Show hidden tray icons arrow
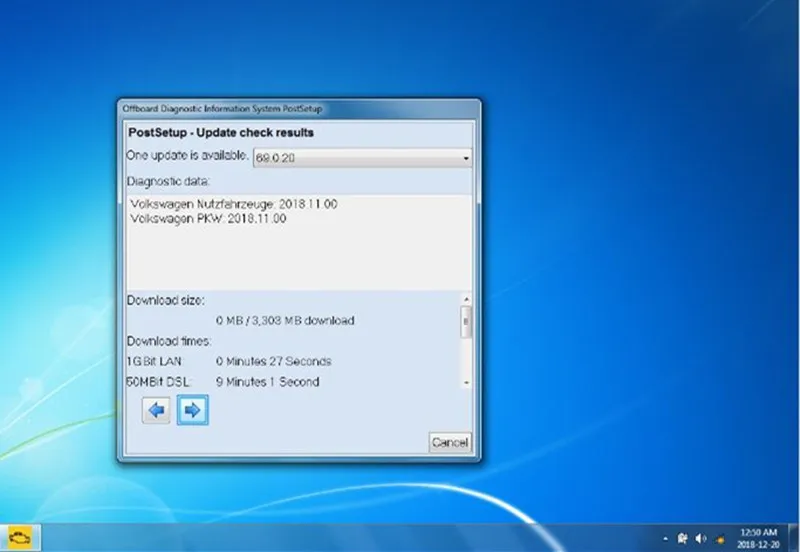The image size is (800, 552). click(x=665, y=539)
